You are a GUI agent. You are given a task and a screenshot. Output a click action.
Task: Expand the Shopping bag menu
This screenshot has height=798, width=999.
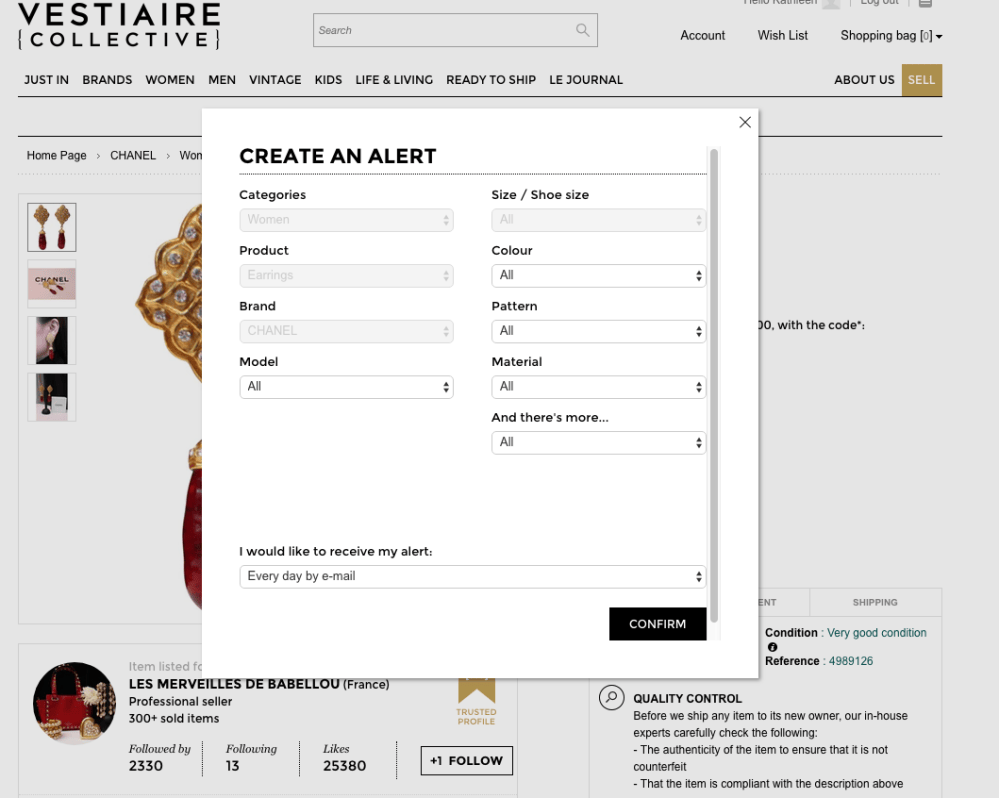891,36
